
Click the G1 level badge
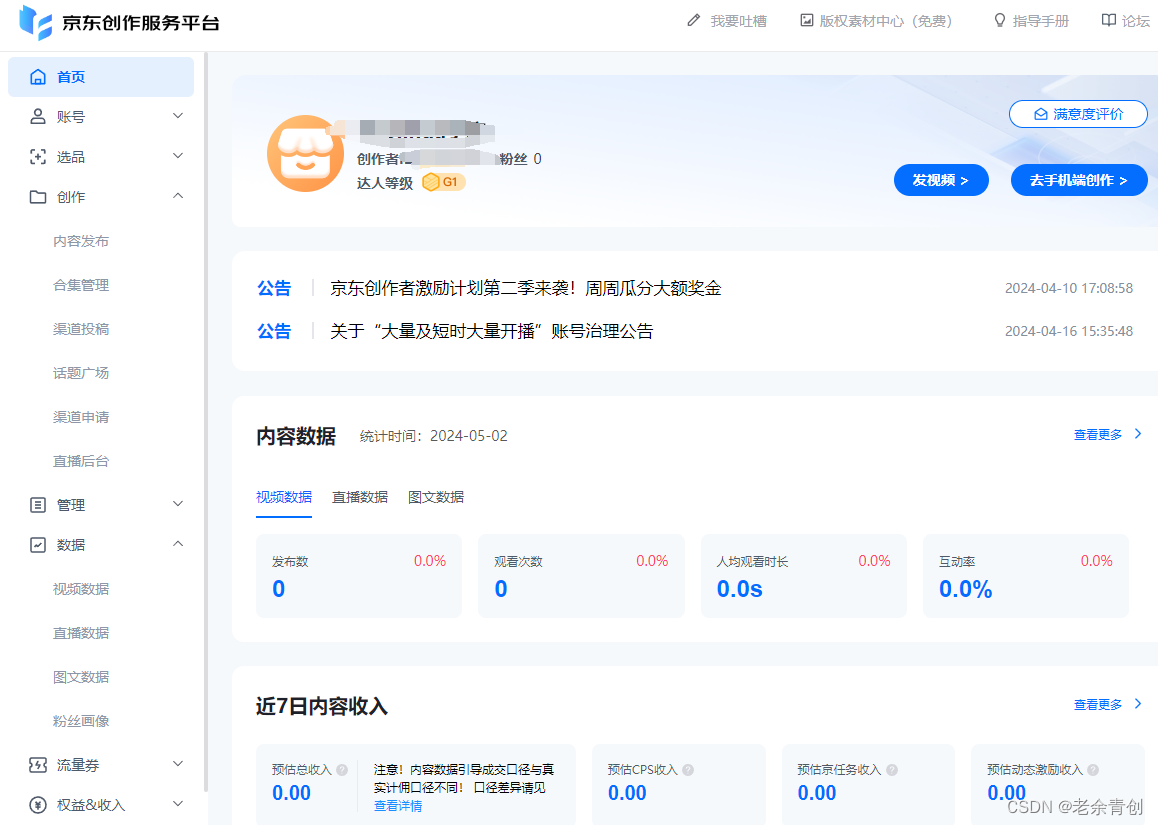click(x=443, y=182)
